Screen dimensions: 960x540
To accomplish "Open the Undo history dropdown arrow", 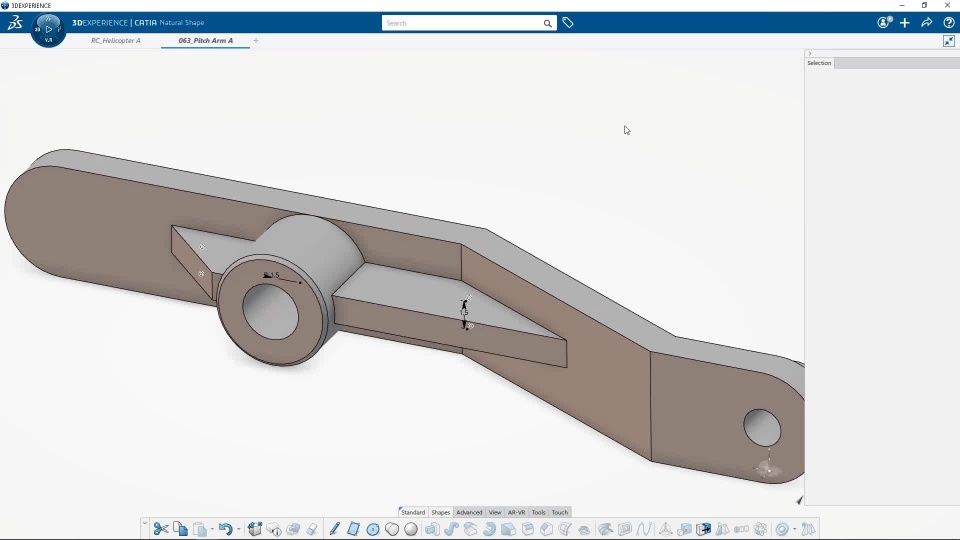I will [x=238, y=530].
